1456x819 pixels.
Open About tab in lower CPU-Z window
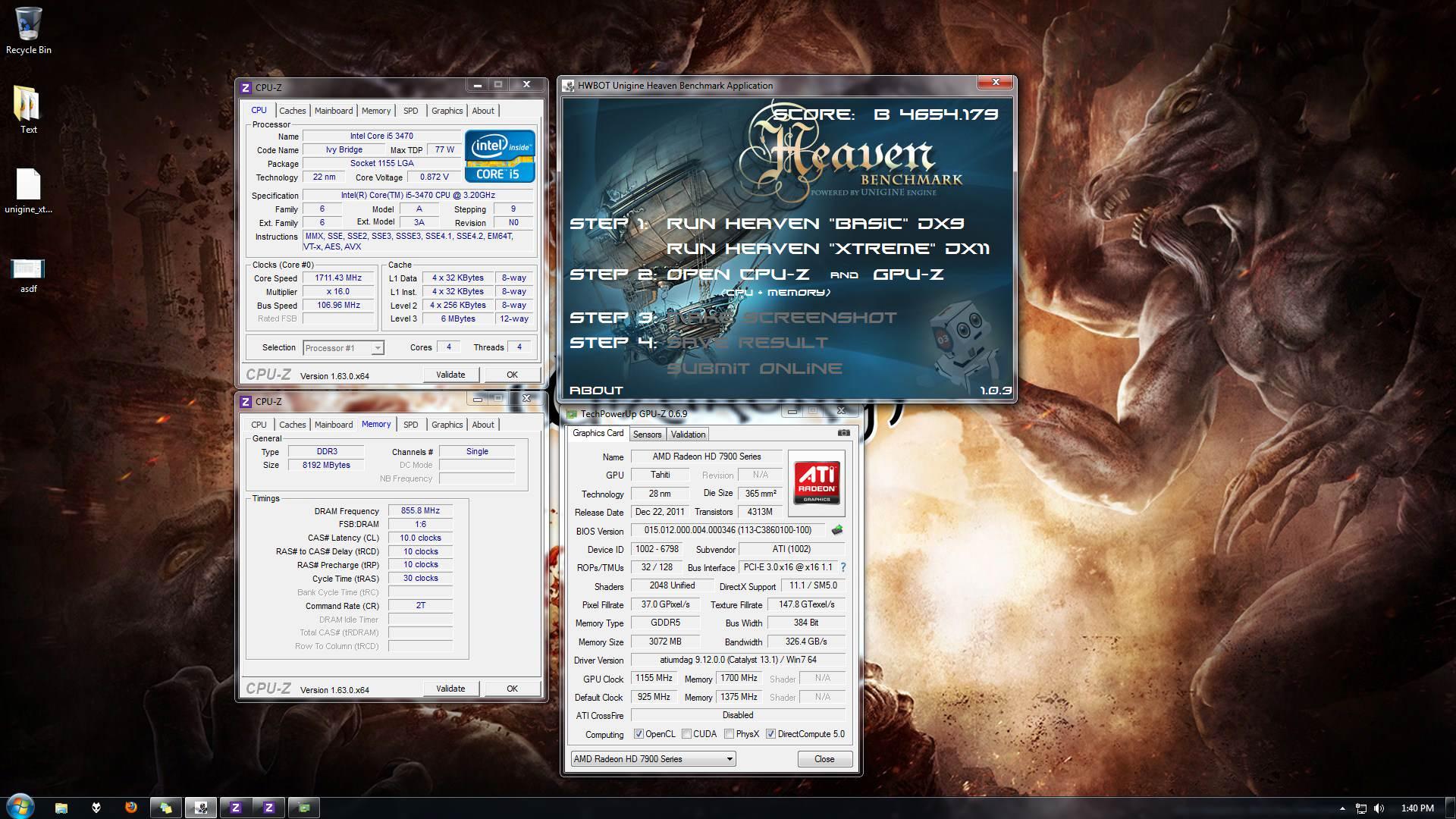coord(483,425)
